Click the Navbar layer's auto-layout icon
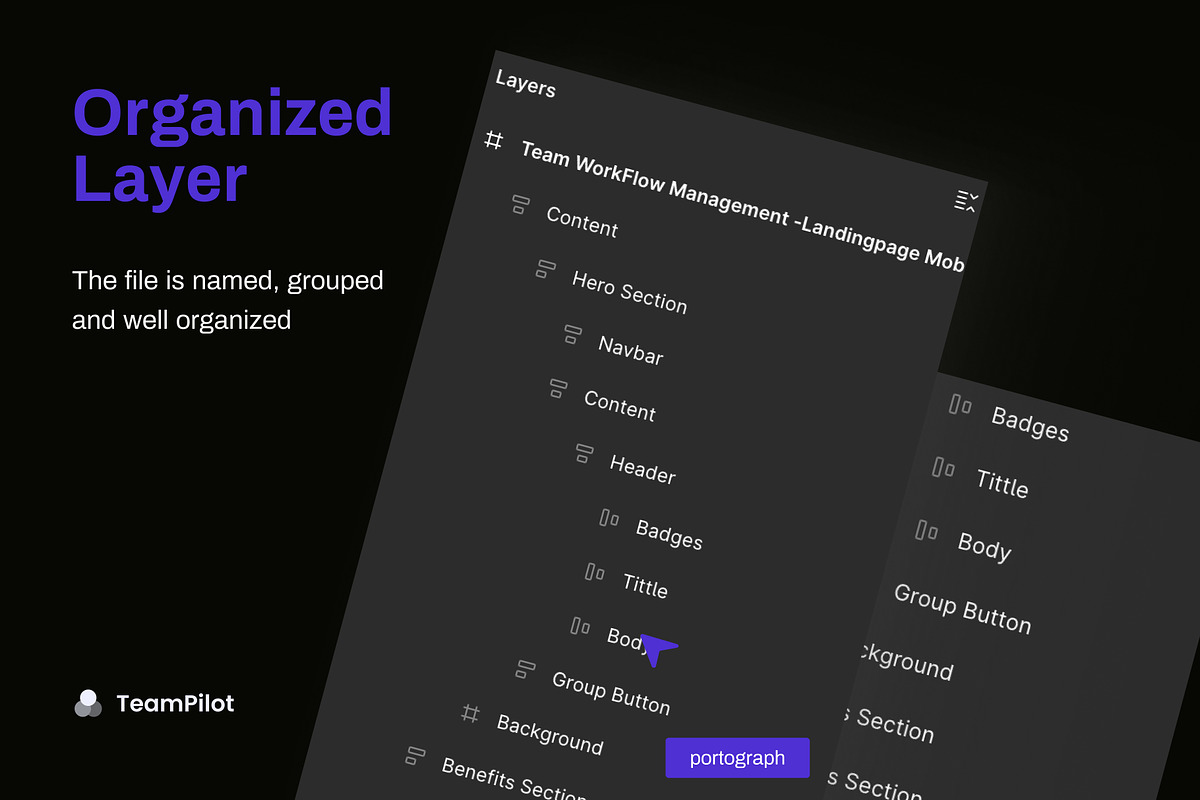The width and height of the screenshot is (1200, 800). click(x=572, y=334)
